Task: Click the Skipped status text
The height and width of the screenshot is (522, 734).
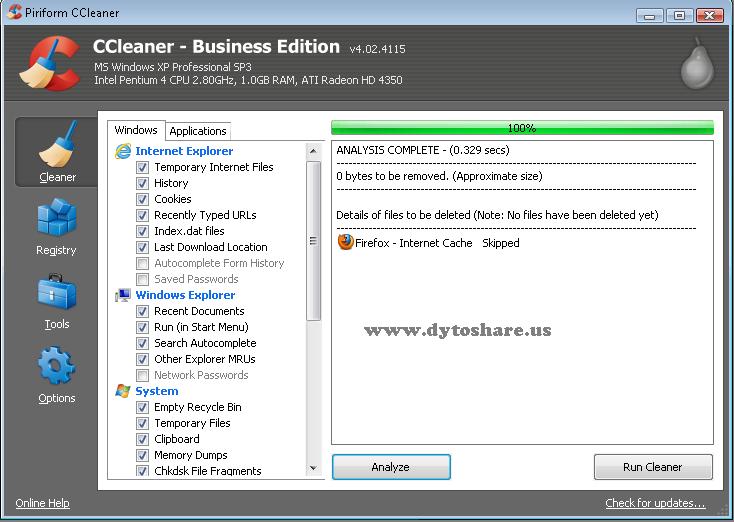Action: pos(501,243)
